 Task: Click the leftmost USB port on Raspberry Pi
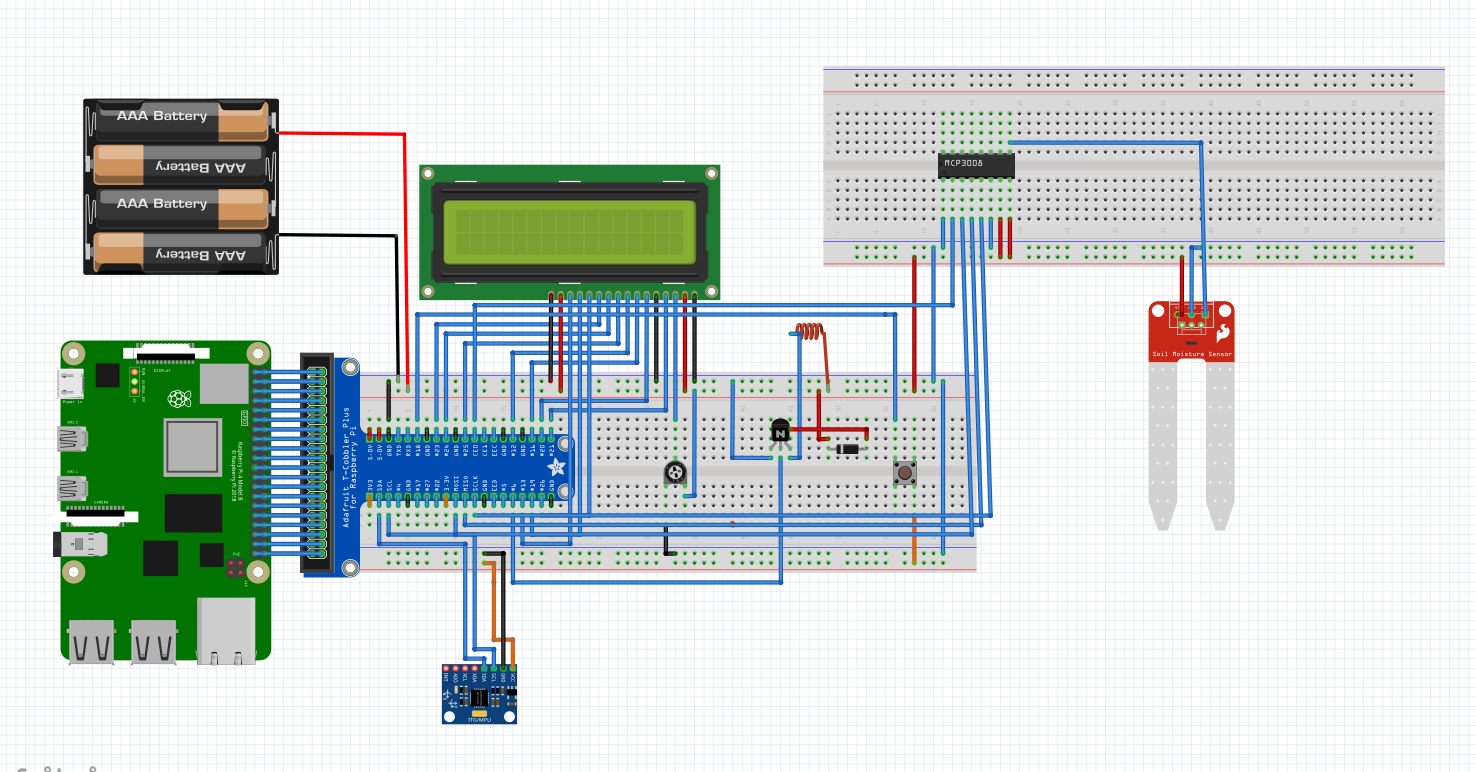91,640
